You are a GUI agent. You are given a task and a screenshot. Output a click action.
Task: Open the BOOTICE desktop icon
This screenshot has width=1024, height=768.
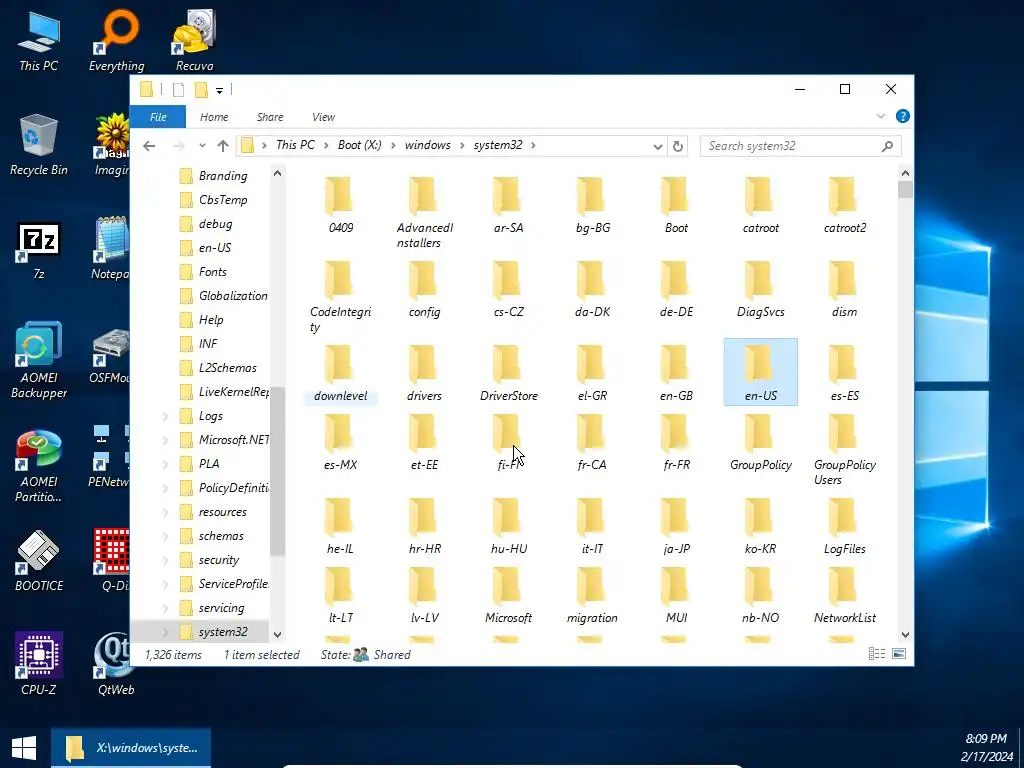point(39,562)
